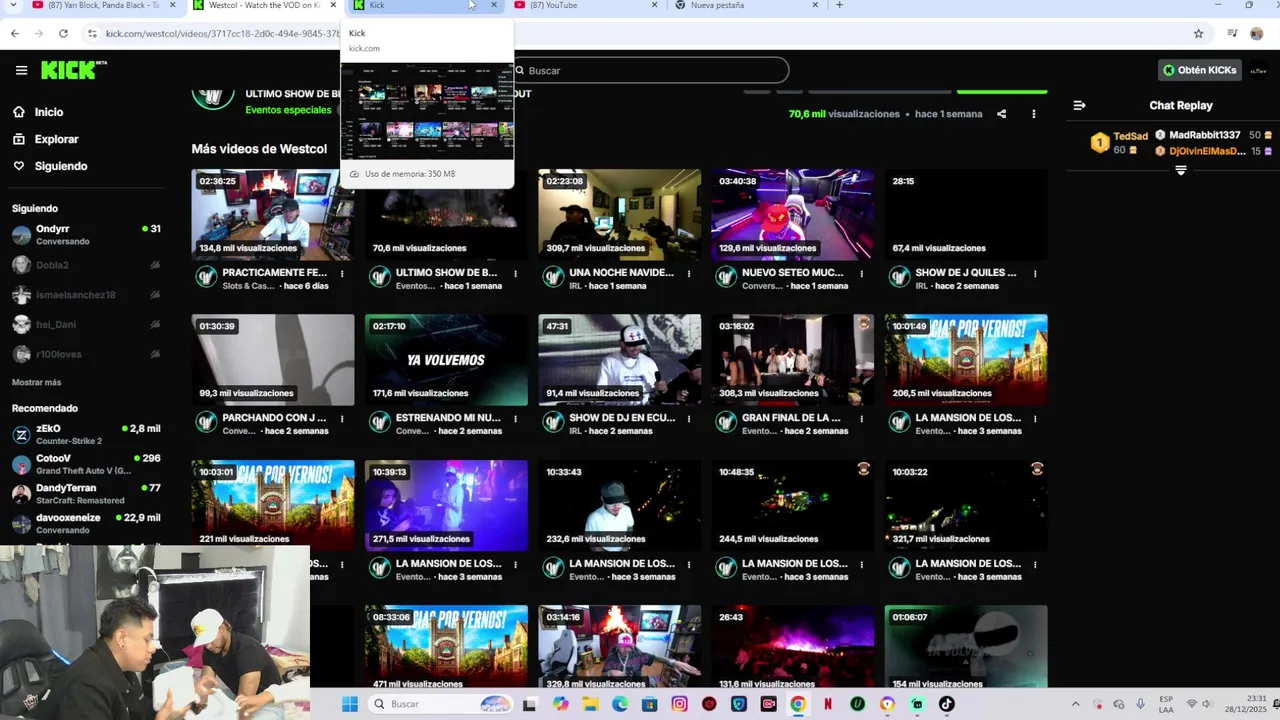
Task: Open the video options three-dot menu
Action: (1034, 114)
